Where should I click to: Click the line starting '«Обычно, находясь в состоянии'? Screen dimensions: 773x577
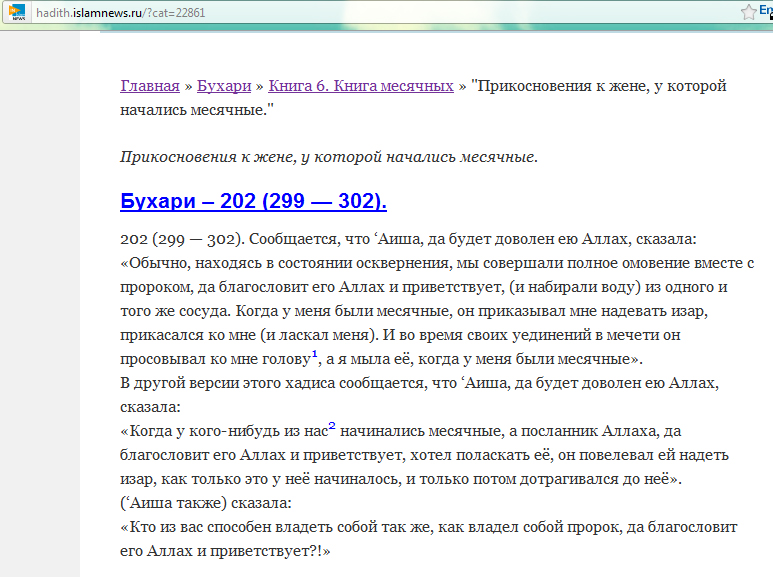[x=437, y=263]
